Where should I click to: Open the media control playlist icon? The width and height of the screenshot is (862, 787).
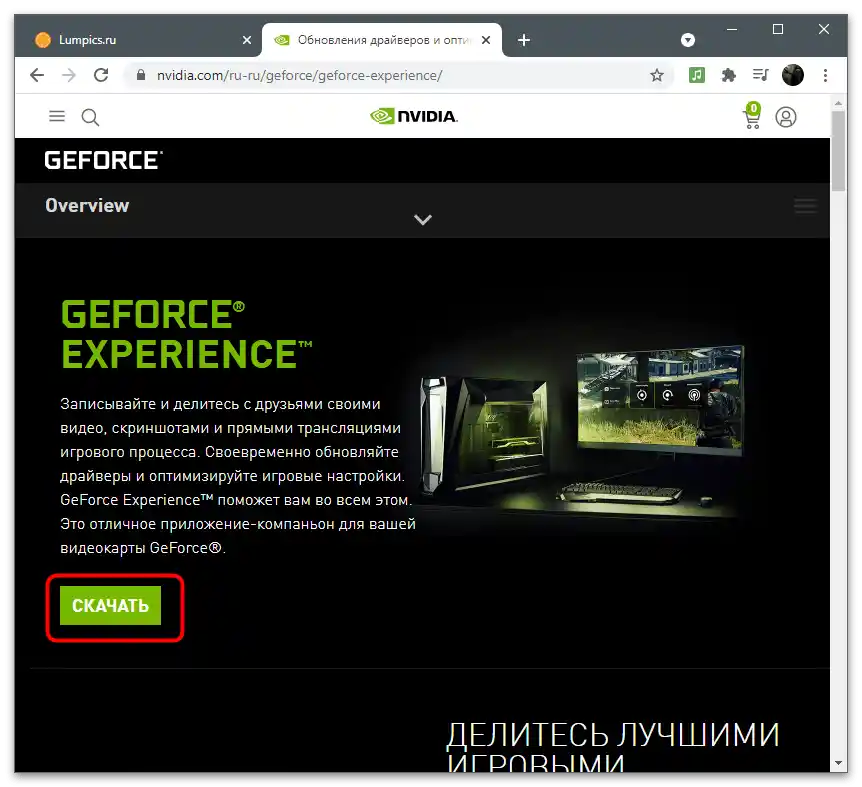[x=760, y=75]
